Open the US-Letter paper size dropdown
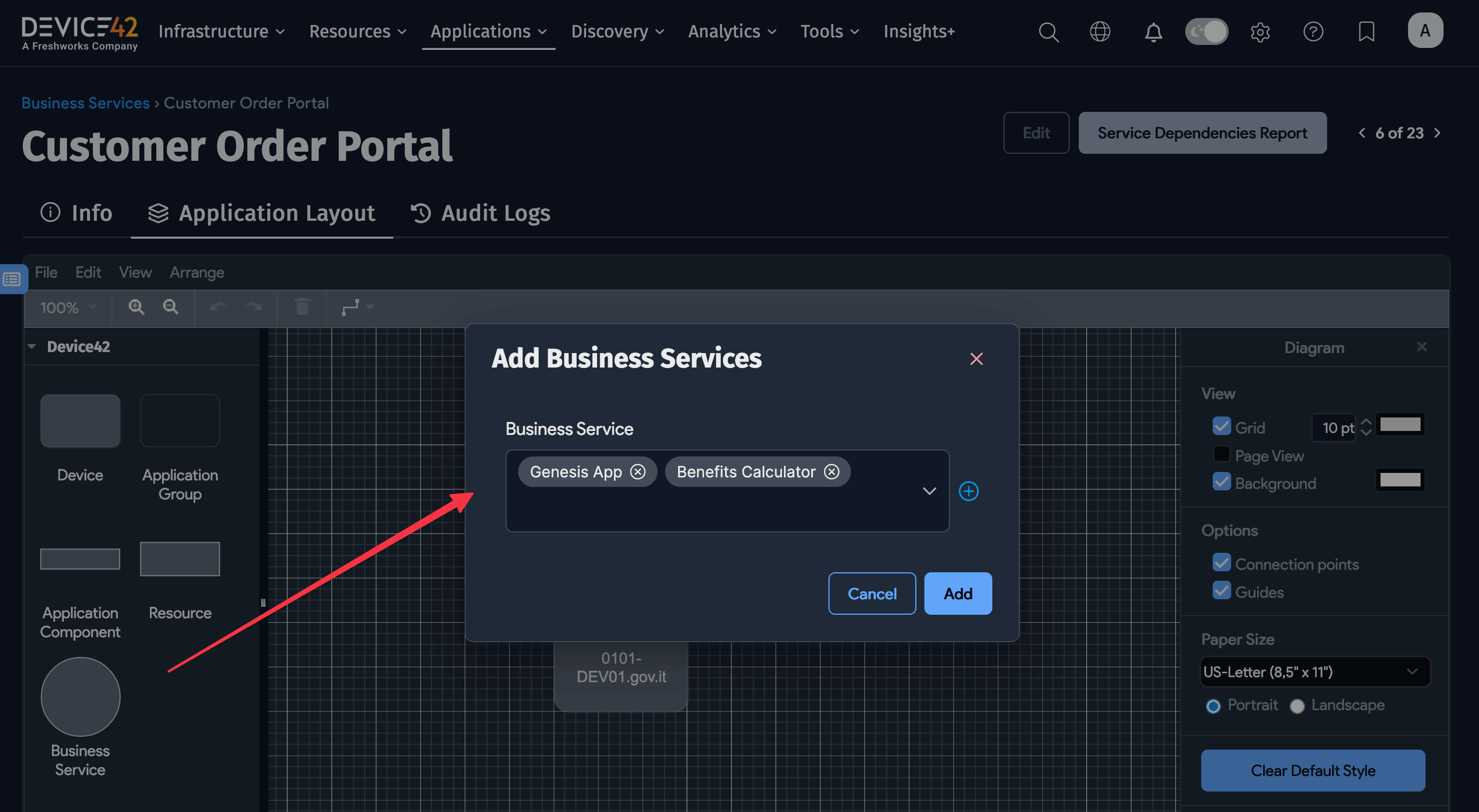Image resolution: width=1479 pixels, height=812 pixels. (1414, 672)
